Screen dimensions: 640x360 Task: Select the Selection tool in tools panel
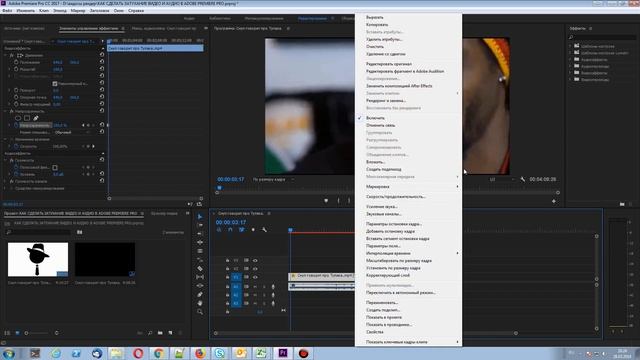point(200,216)
